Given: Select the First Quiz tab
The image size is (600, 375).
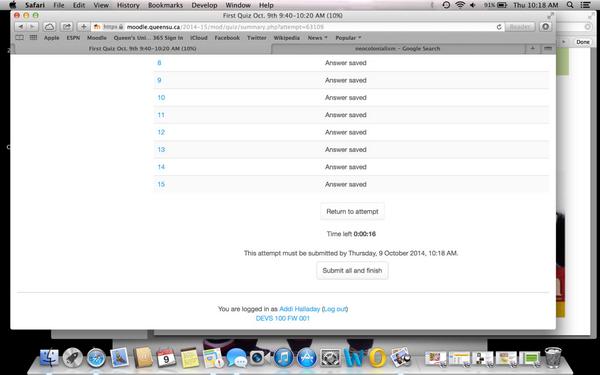Looking at the screenshot, I should pyautogui.click(x=142, y=49).
